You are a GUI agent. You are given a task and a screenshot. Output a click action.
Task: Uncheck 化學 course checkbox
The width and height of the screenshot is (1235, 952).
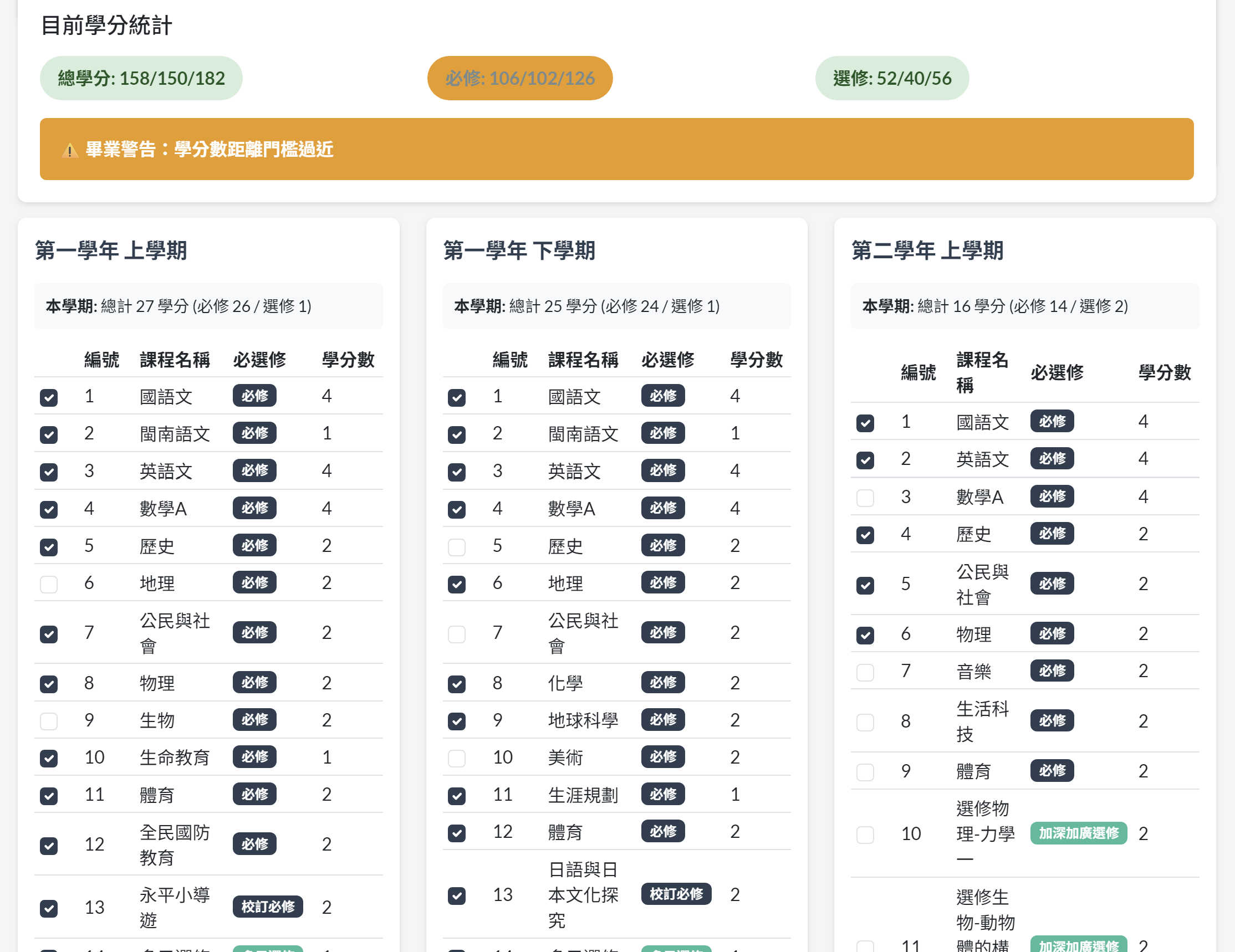(457, 684)
